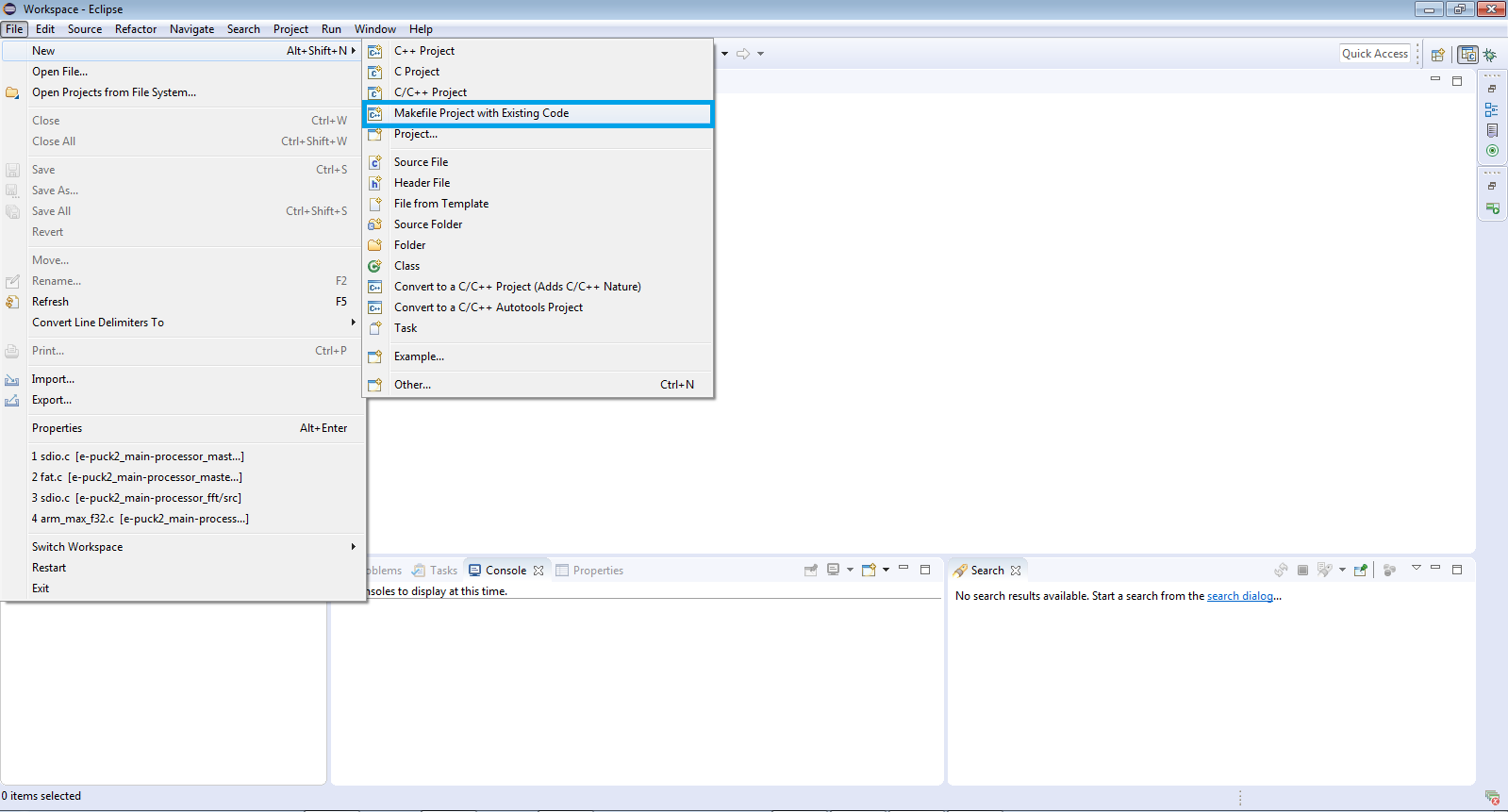Click the Source File icon in submenu
Screen dimensions: 1508x812
coord(375,162)
